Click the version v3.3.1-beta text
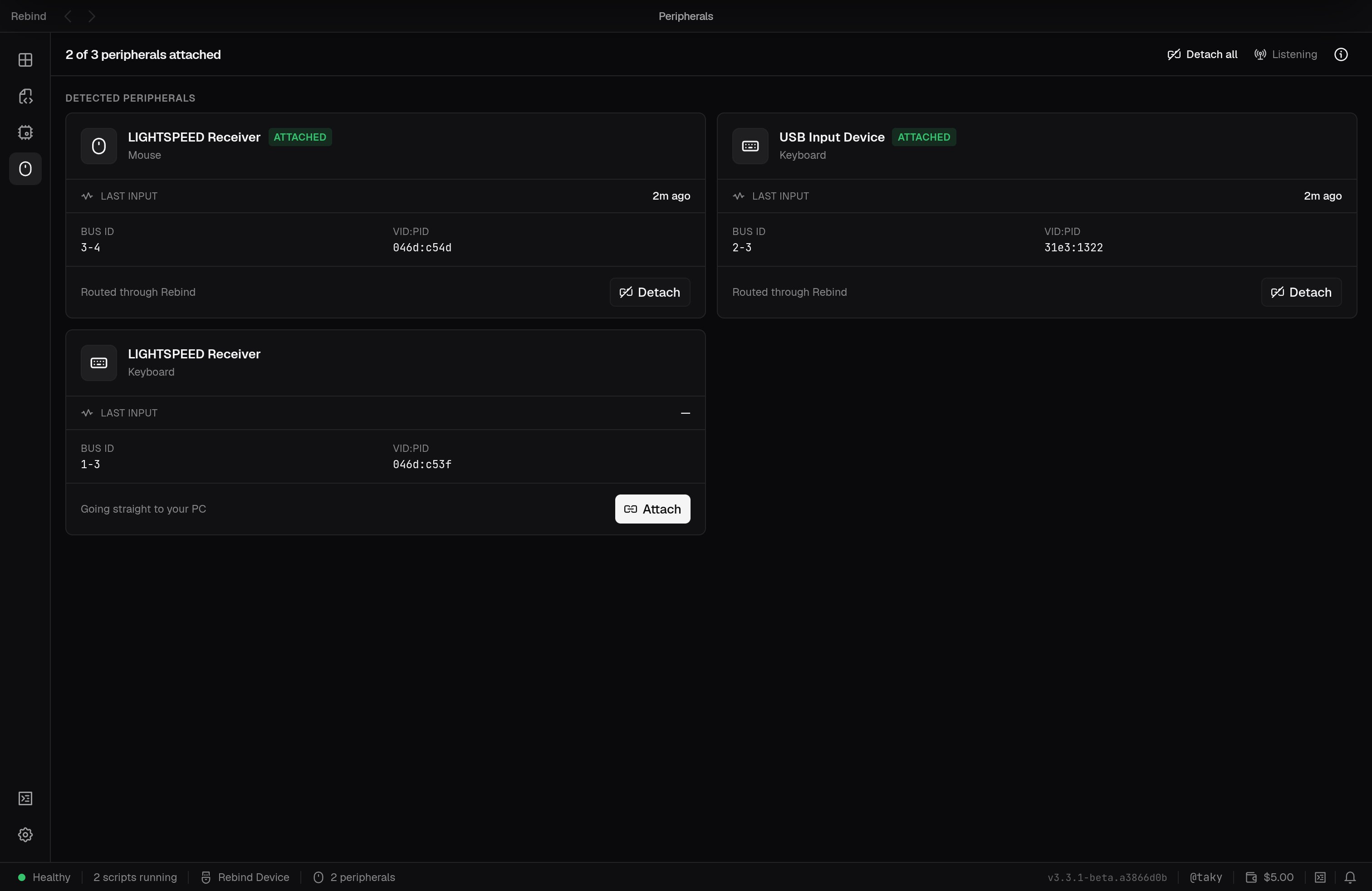1372x891 pixels. [1107, 878]
